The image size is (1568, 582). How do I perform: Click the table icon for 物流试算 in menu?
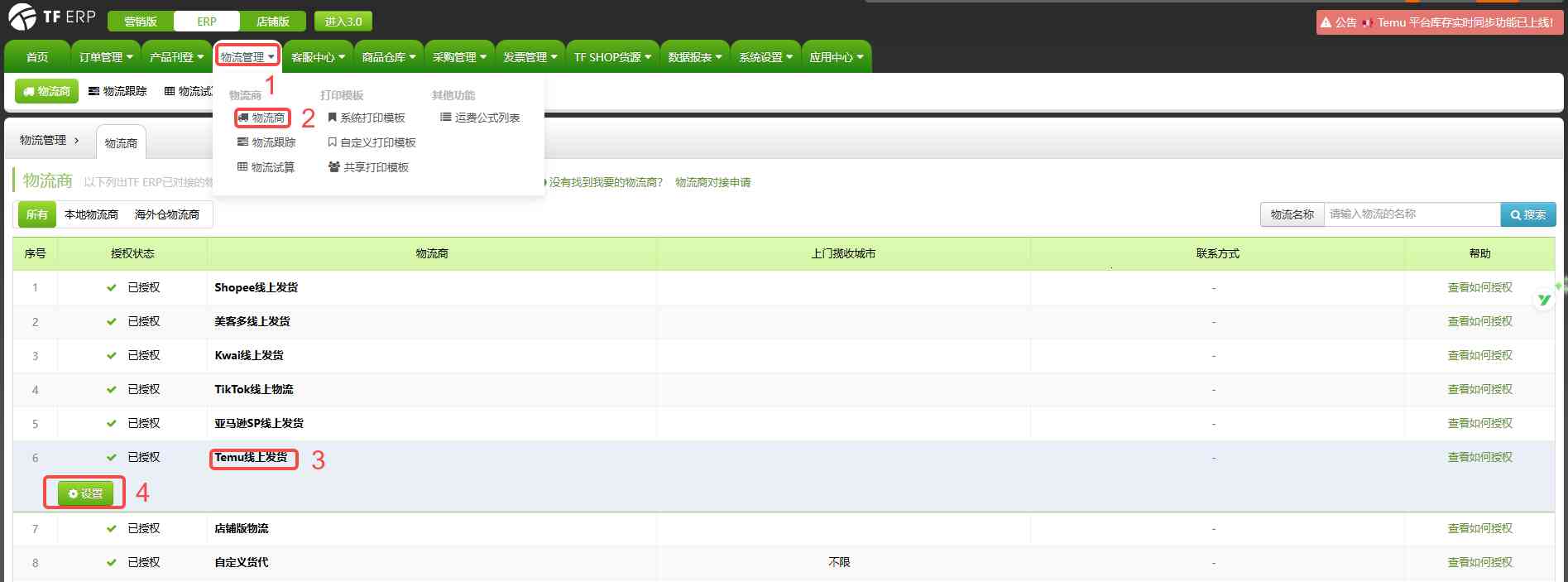click(242, 167)
